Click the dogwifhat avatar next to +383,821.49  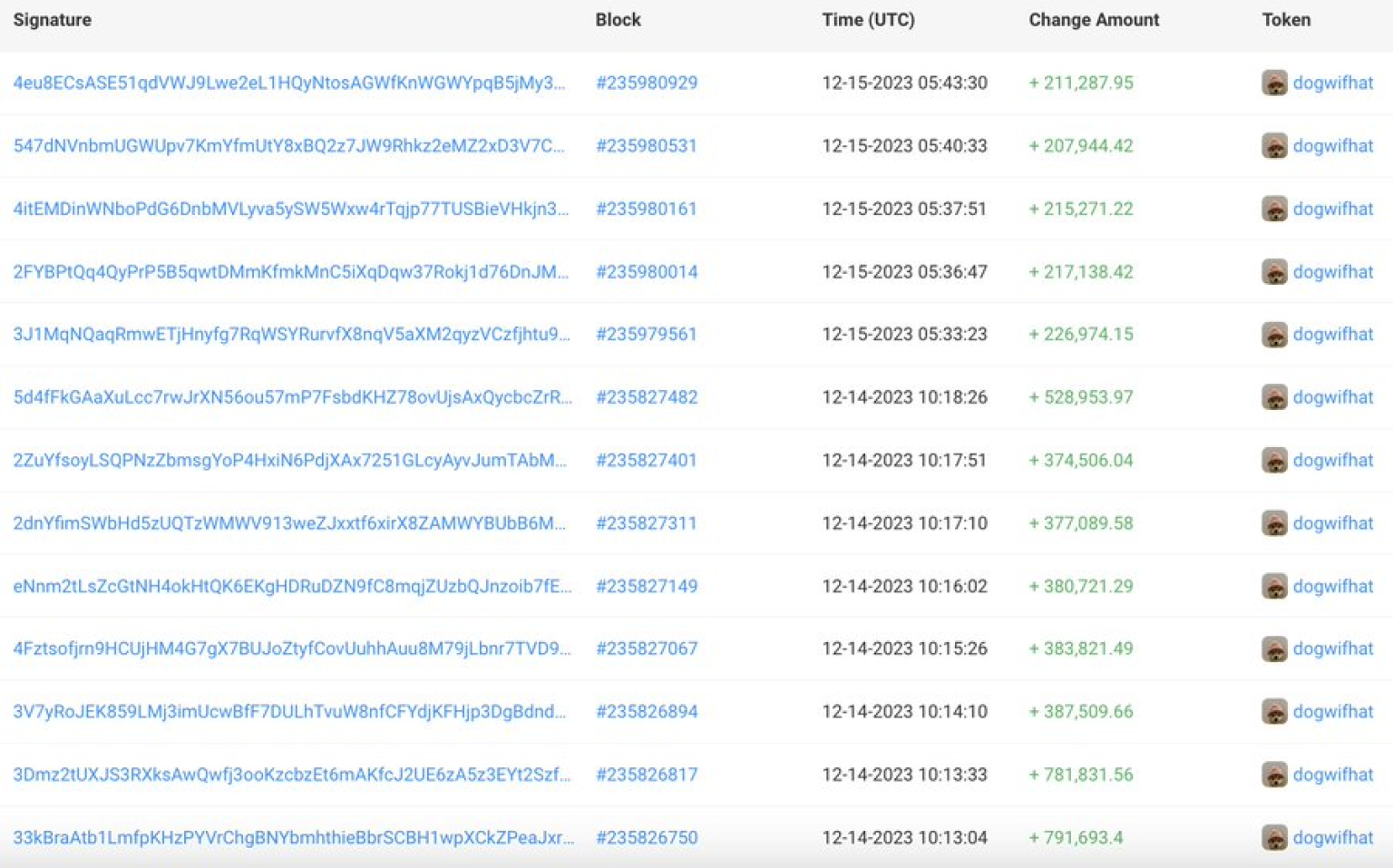point(1276,649)
